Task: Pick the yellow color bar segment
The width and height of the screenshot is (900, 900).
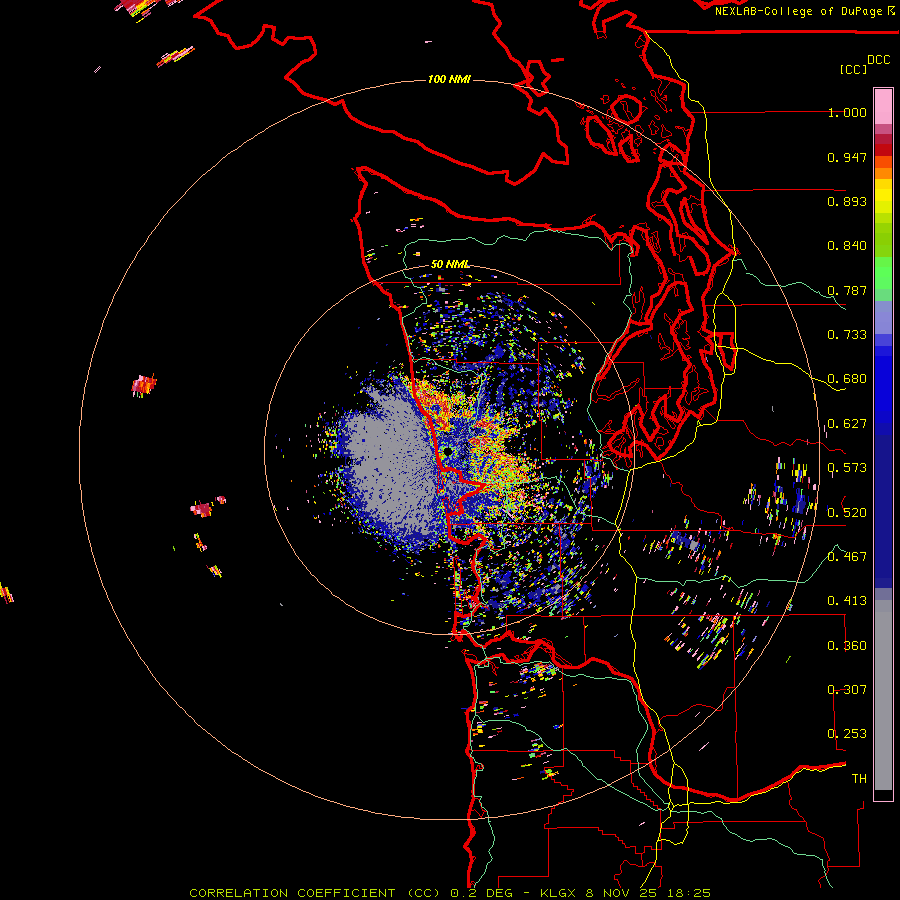Action: (883, 195)
